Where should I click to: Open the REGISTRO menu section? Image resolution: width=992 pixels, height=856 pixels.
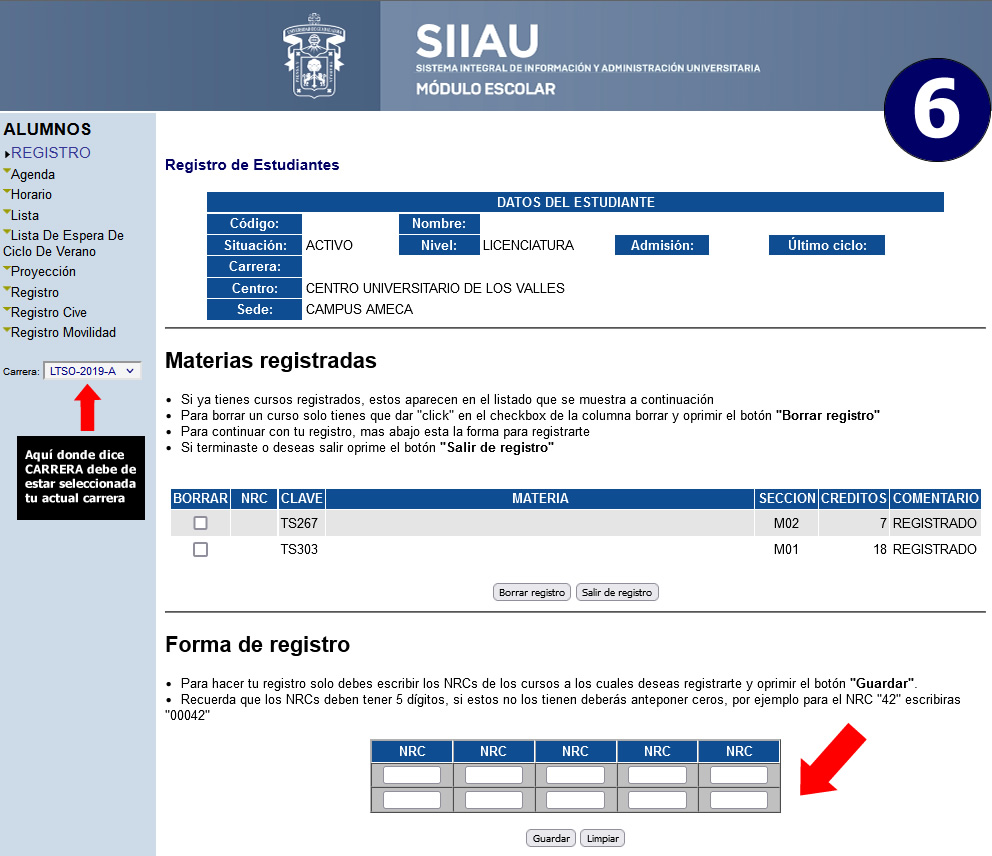[x=51, y=152]
